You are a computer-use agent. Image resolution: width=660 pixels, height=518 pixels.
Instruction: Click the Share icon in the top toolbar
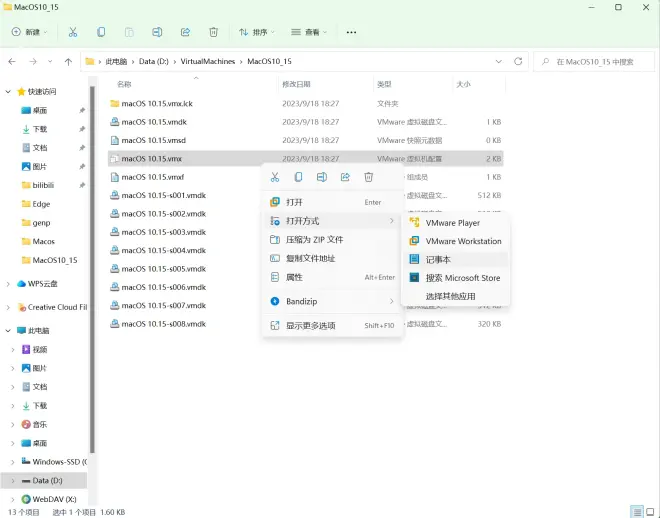(x=185, y=32)
